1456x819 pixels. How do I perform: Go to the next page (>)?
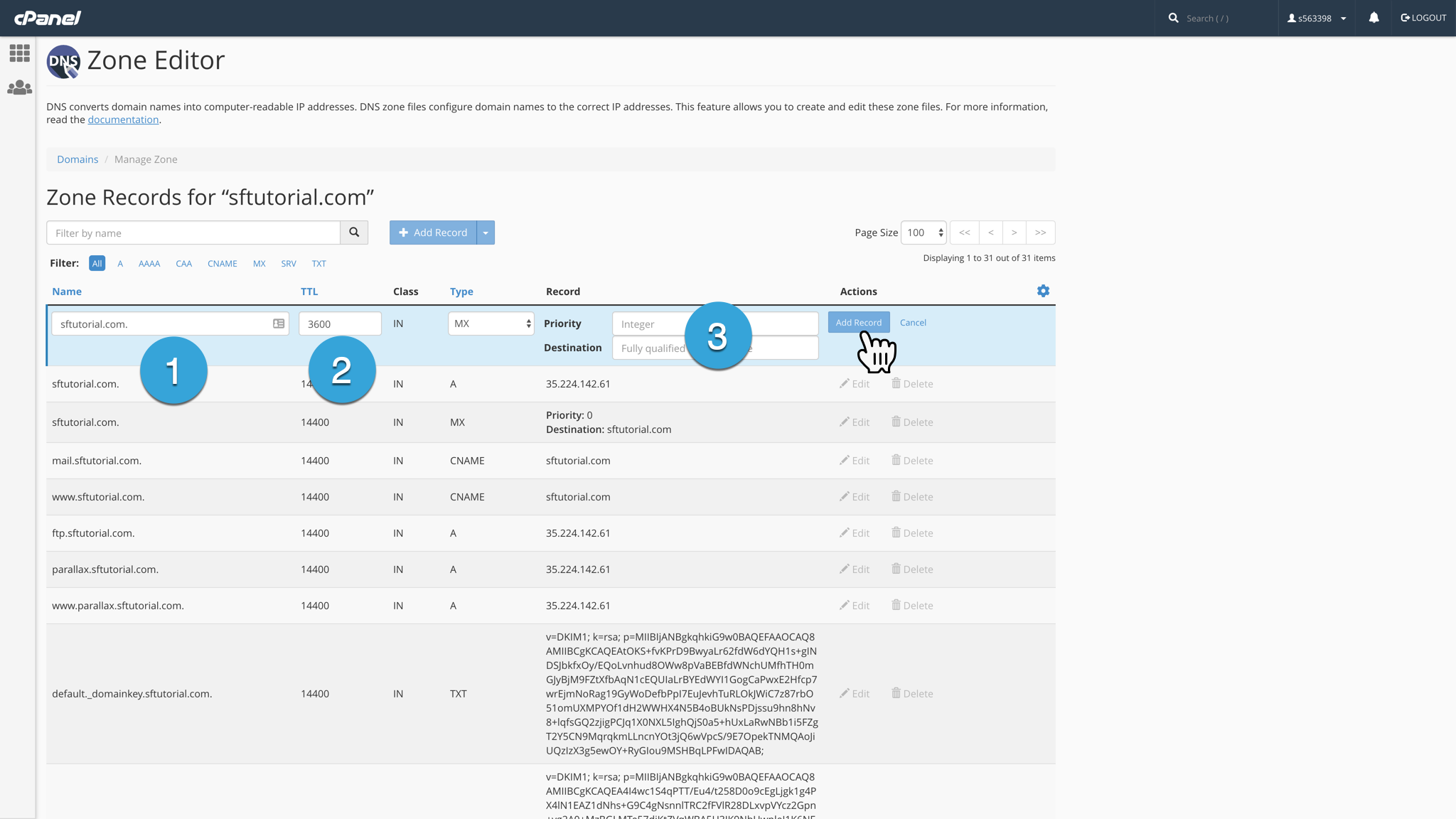(x=1015, y=232)
